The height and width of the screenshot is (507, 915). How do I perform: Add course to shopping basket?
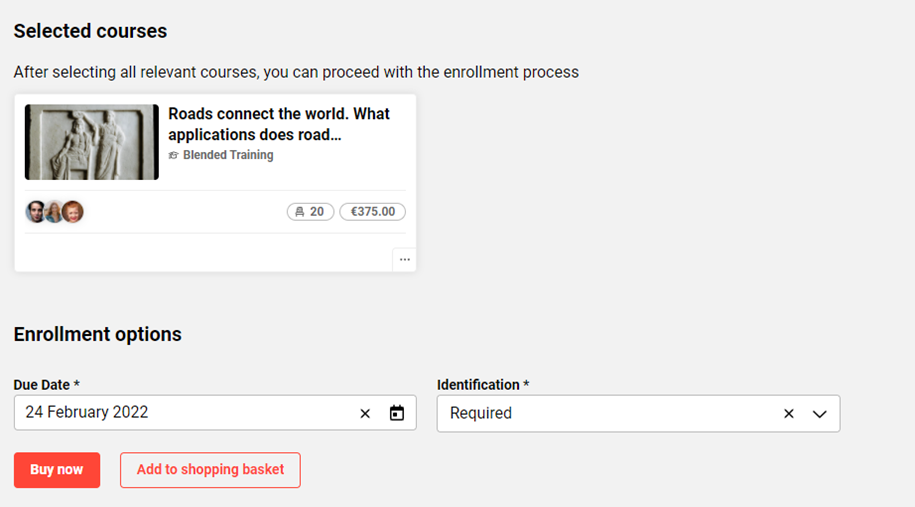click(x=210, y=470)
